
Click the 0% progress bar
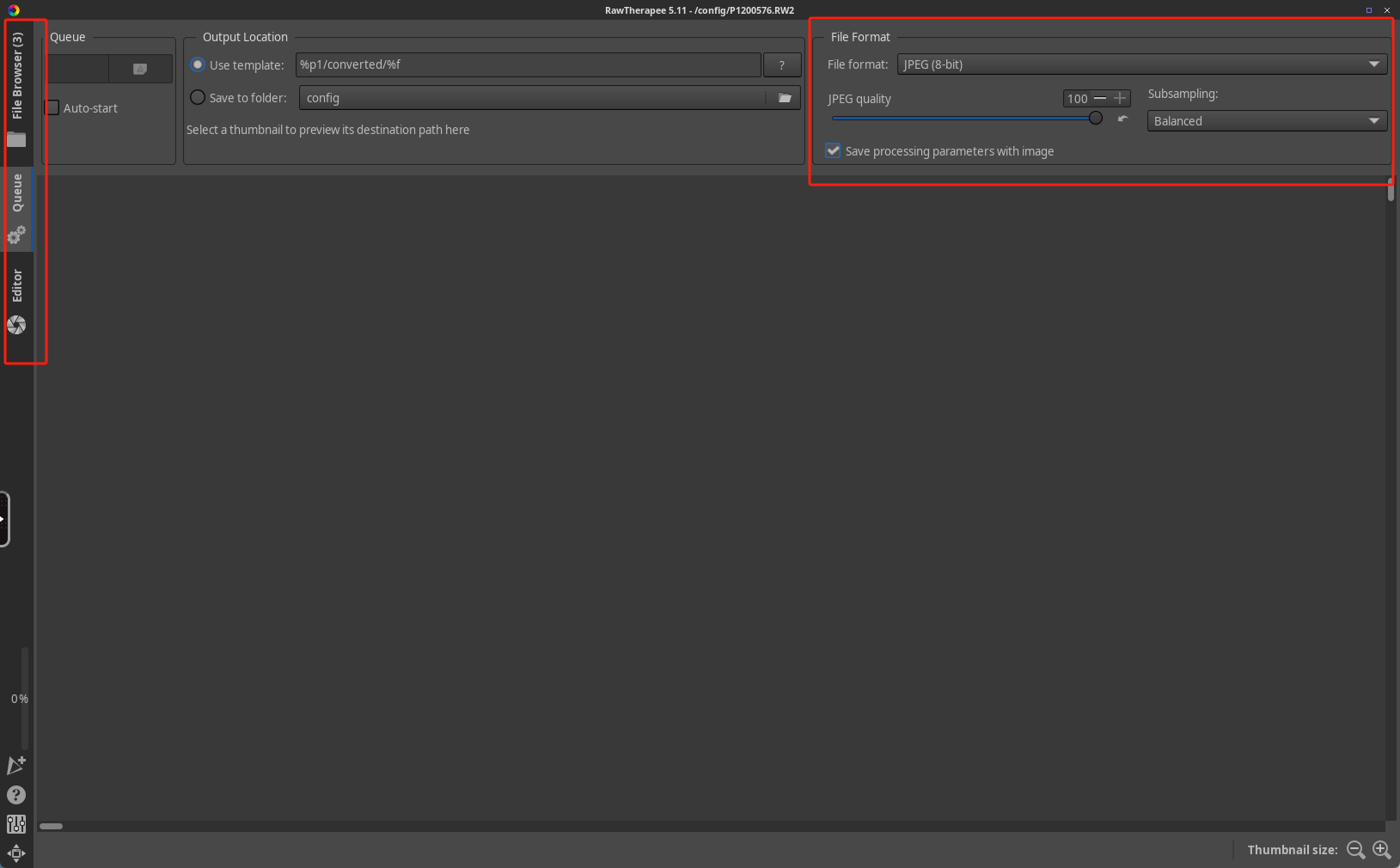point(24,699)
